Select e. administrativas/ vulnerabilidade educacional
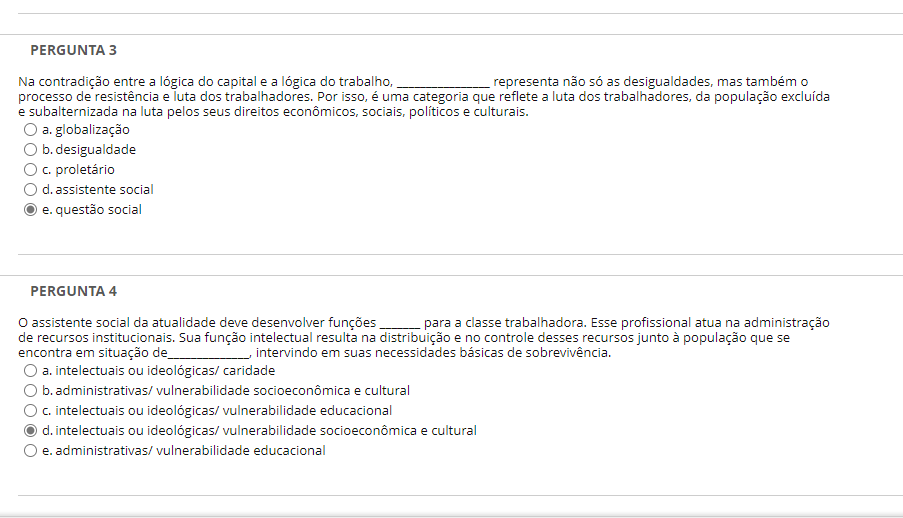The width and height of the screenshot is (903, 518). (x=31, y=451)
